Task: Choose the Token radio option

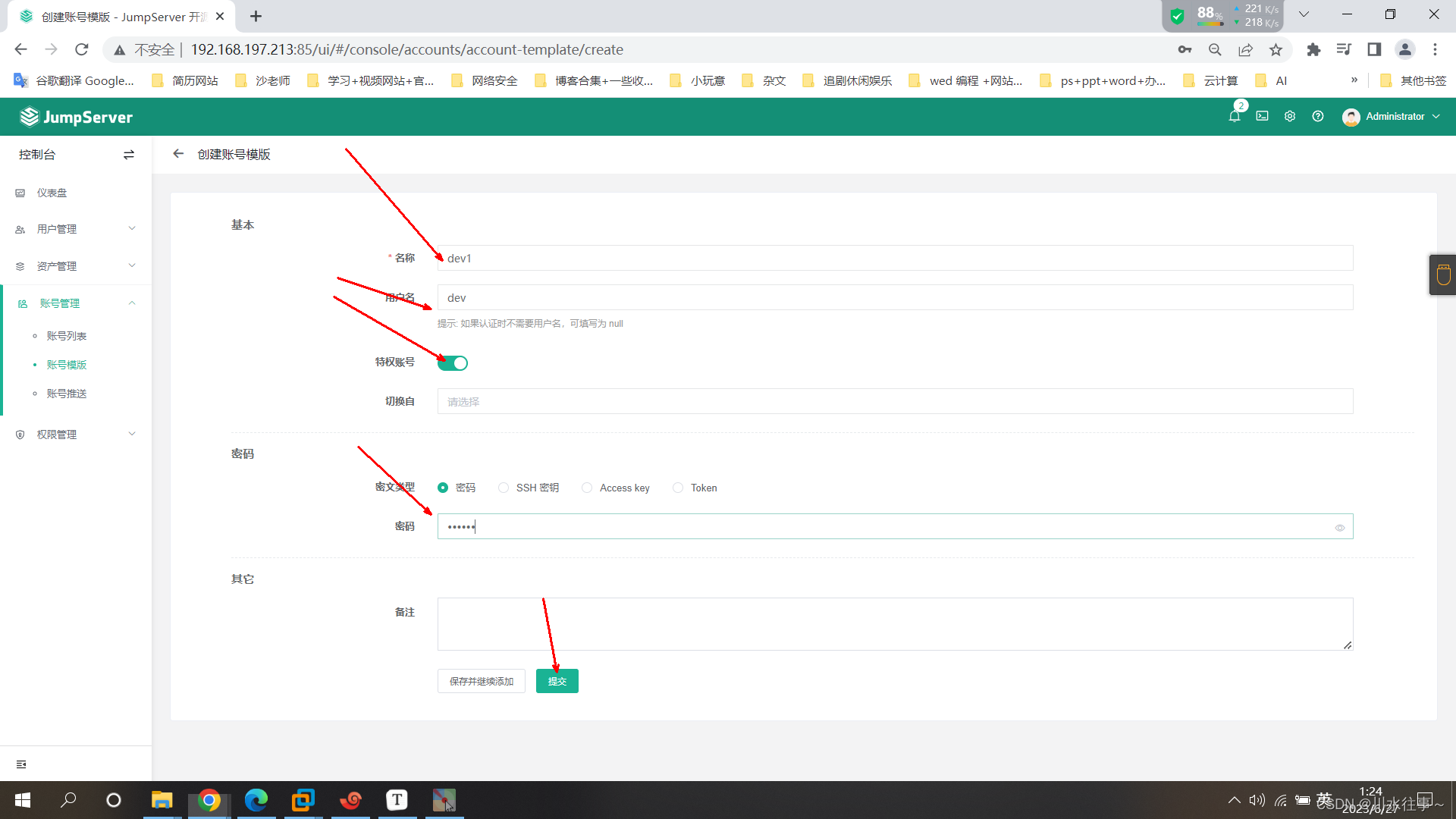Action: 678,488
